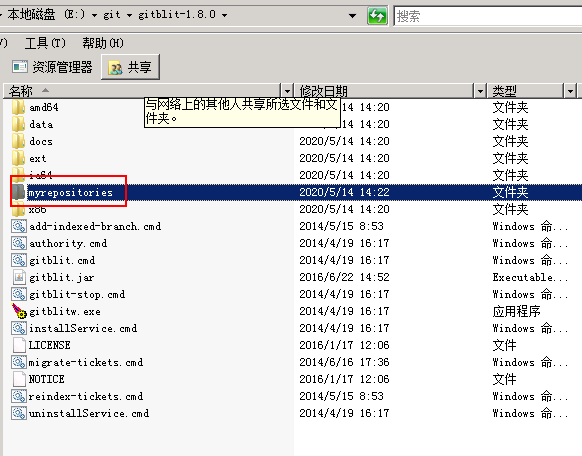This screenshot has height=456, width=582.
Task: Click the reindex-tickets.cmd file icon
Action: 19,396
